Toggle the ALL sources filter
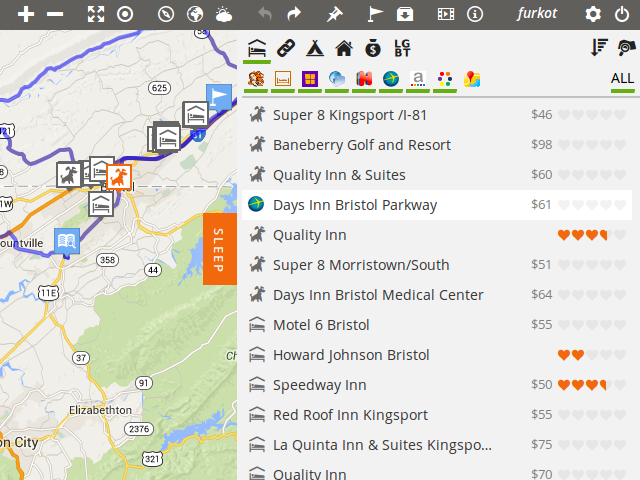 [x=622, y=78]
